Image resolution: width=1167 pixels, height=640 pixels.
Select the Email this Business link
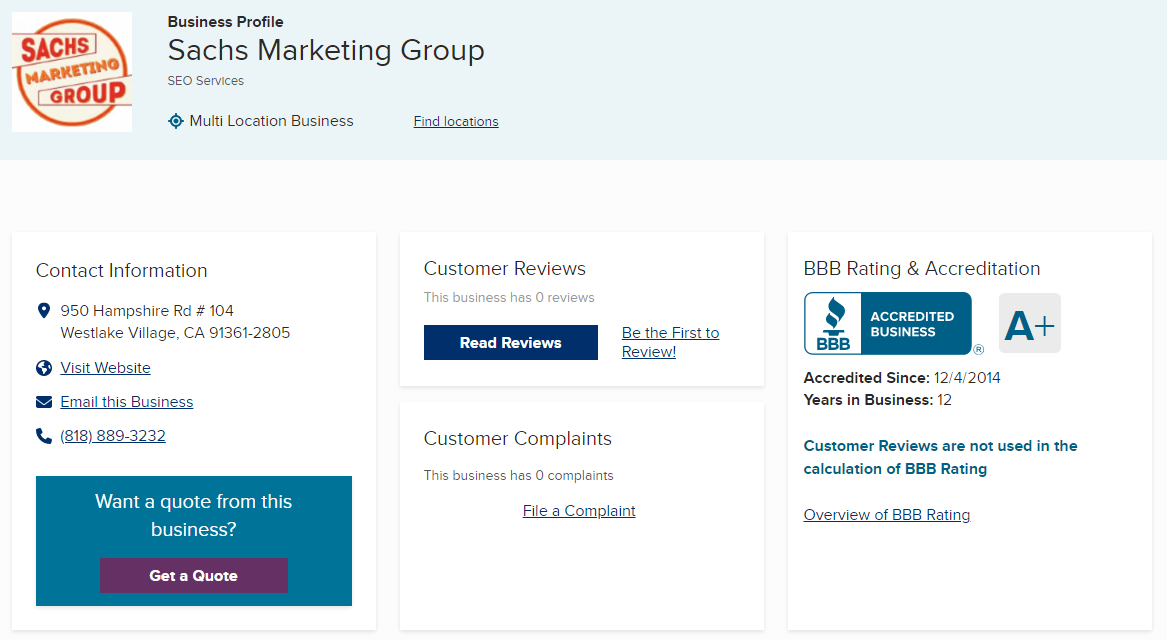click(x=127, y=402)
